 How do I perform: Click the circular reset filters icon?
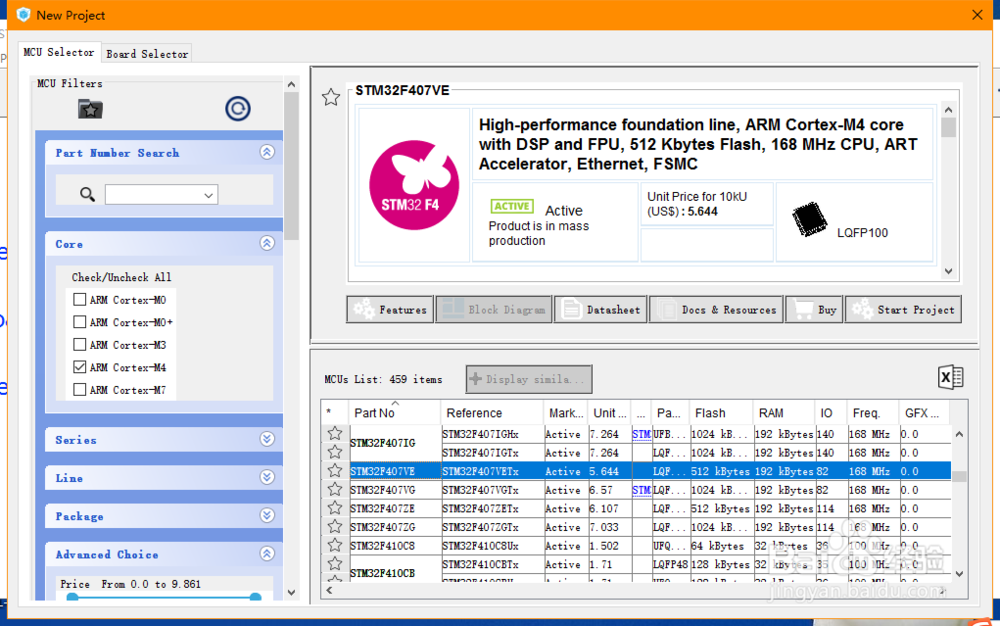click(237, 108)
